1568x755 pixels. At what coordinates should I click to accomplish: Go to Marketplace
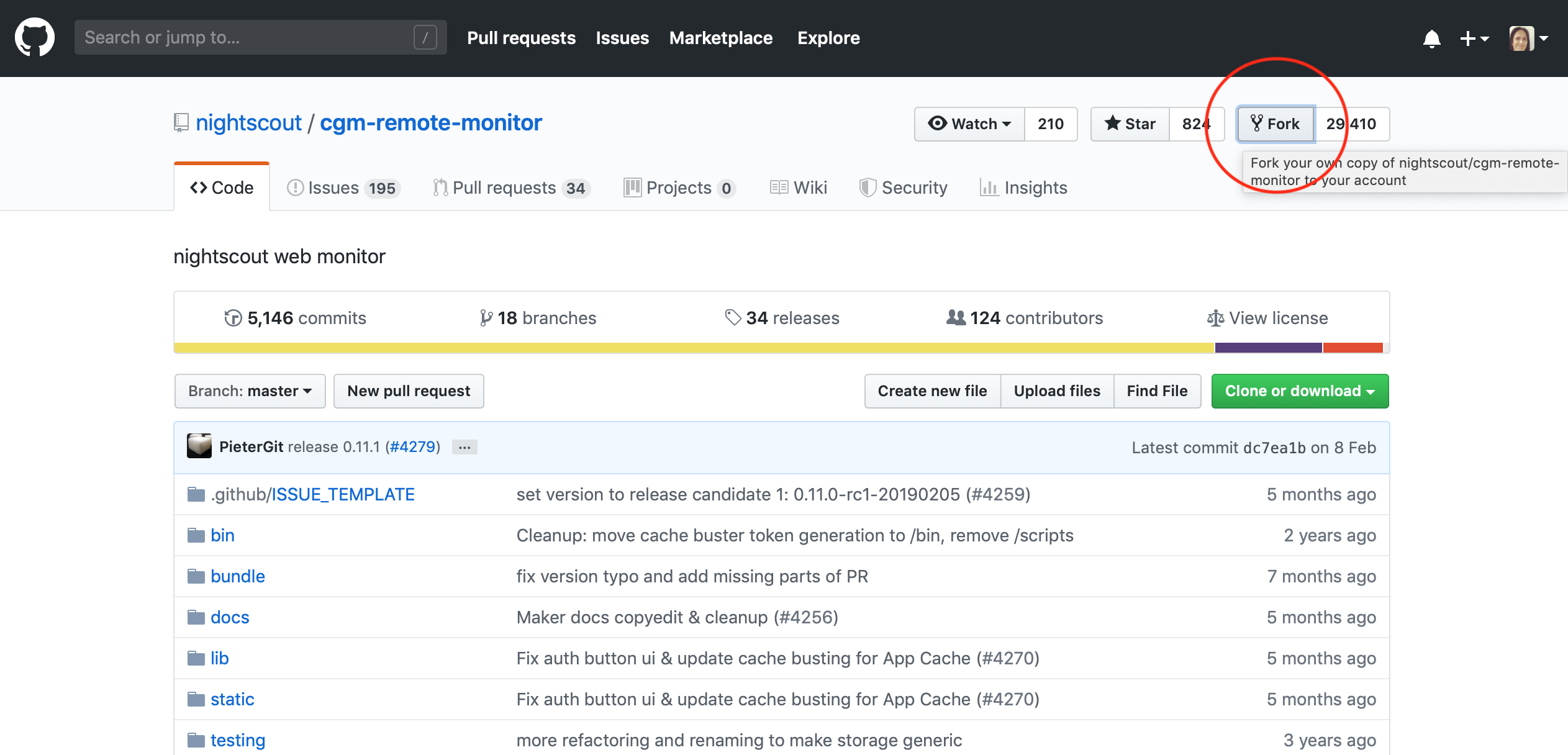pos(720,38)
